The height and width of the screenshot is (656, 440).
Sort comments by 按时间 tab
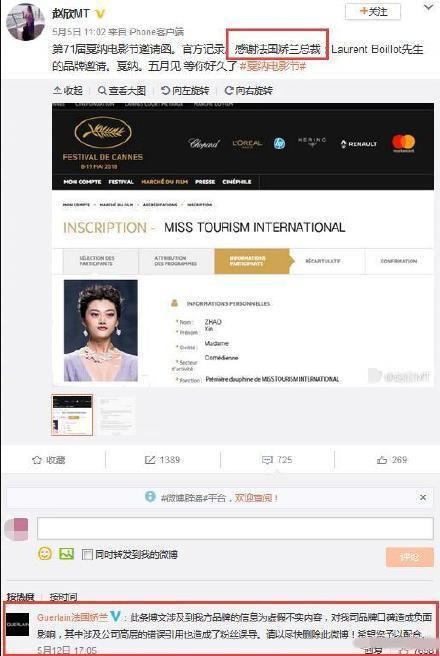pos(64,597)
